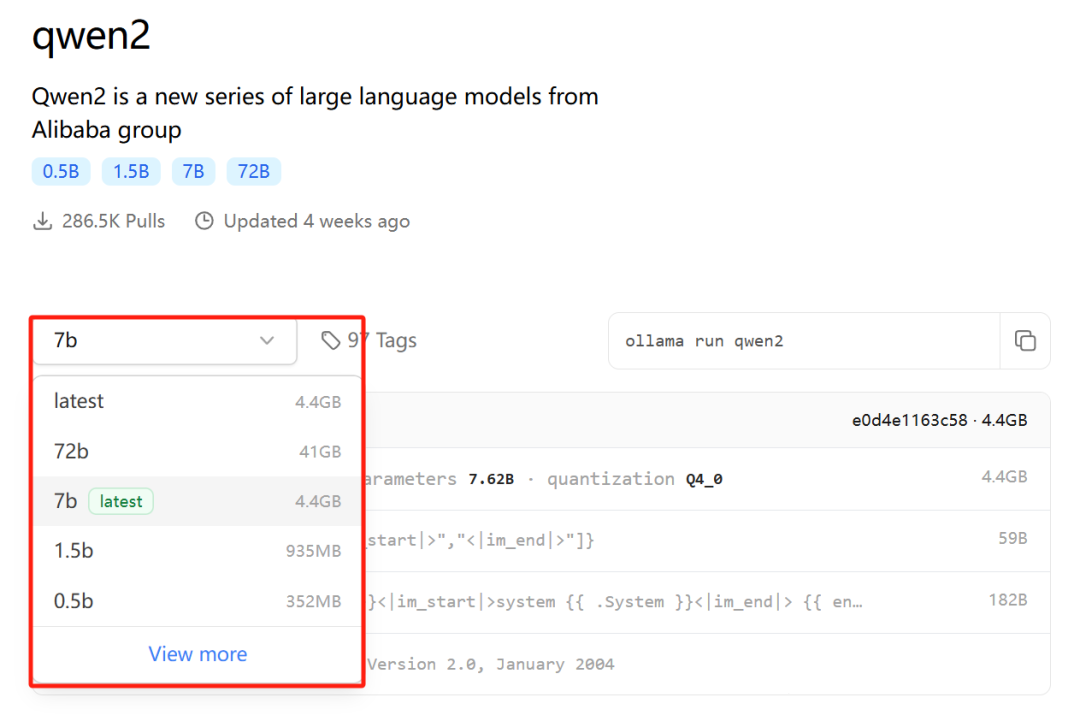Screen dimensions: 1080x721
Task: Open the parameters 7.62B quantization row
Action: [700, 479]
